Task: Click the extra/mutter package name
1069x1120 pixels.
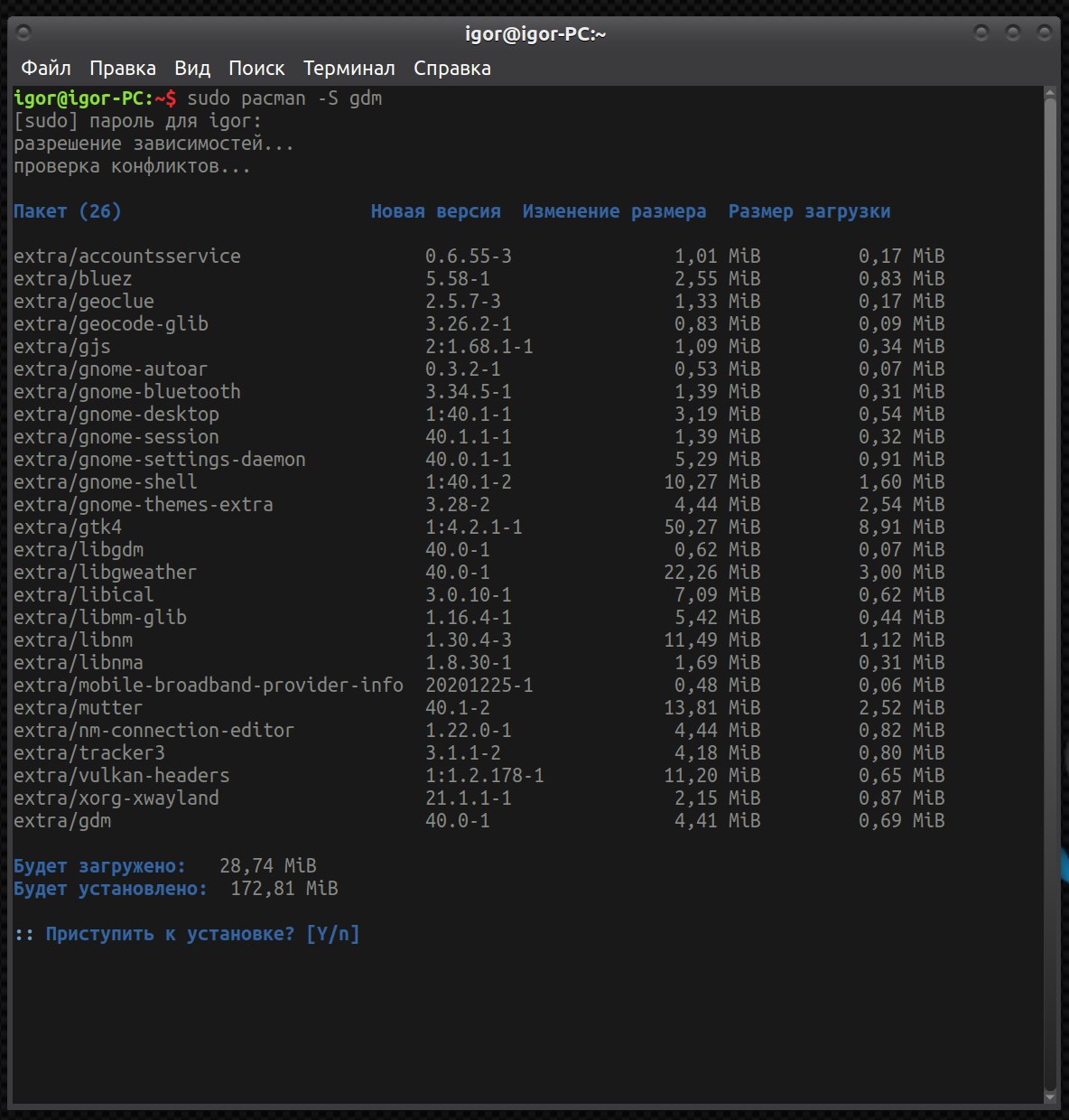Action: pos(79,708)
